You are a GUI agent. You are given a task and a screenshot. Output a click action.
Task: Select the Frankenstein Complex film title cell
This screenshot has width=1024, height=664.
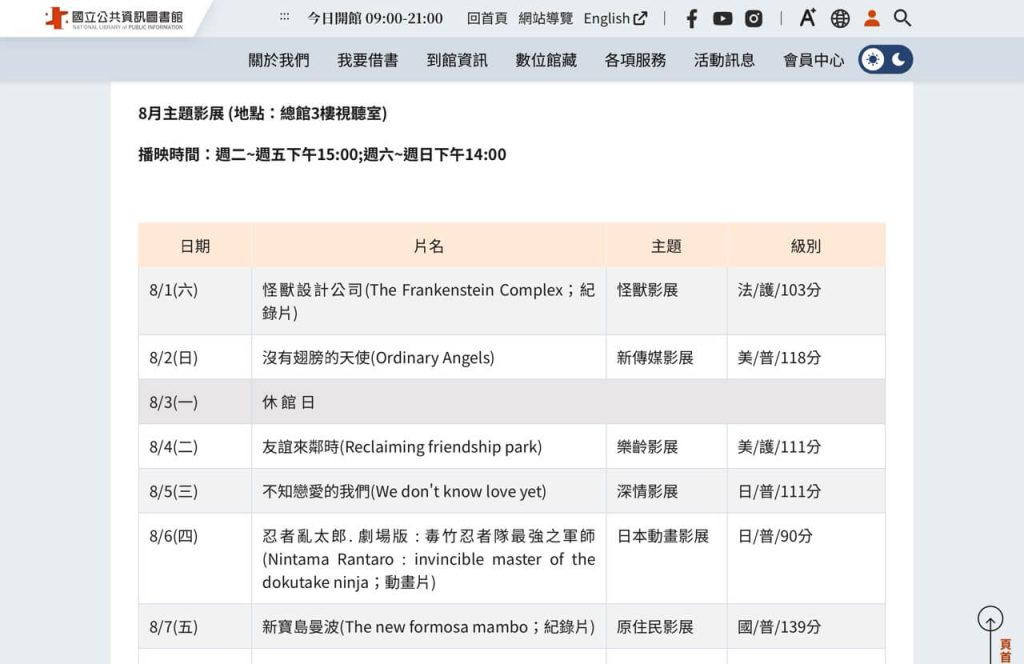[x=429, y=301]
